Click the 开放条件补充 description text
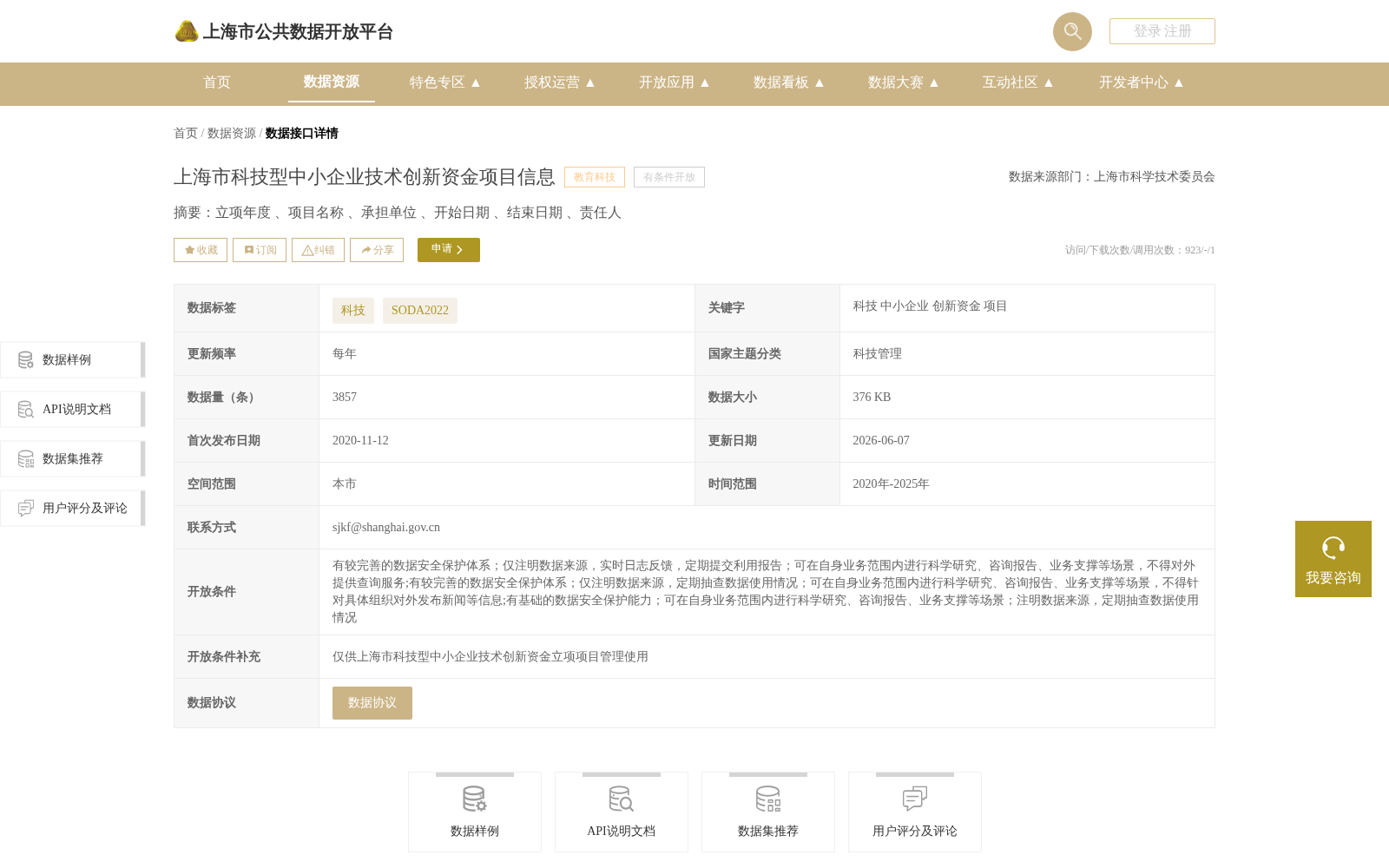Viewport: 1389px width, 868px height. click(490, 656)
